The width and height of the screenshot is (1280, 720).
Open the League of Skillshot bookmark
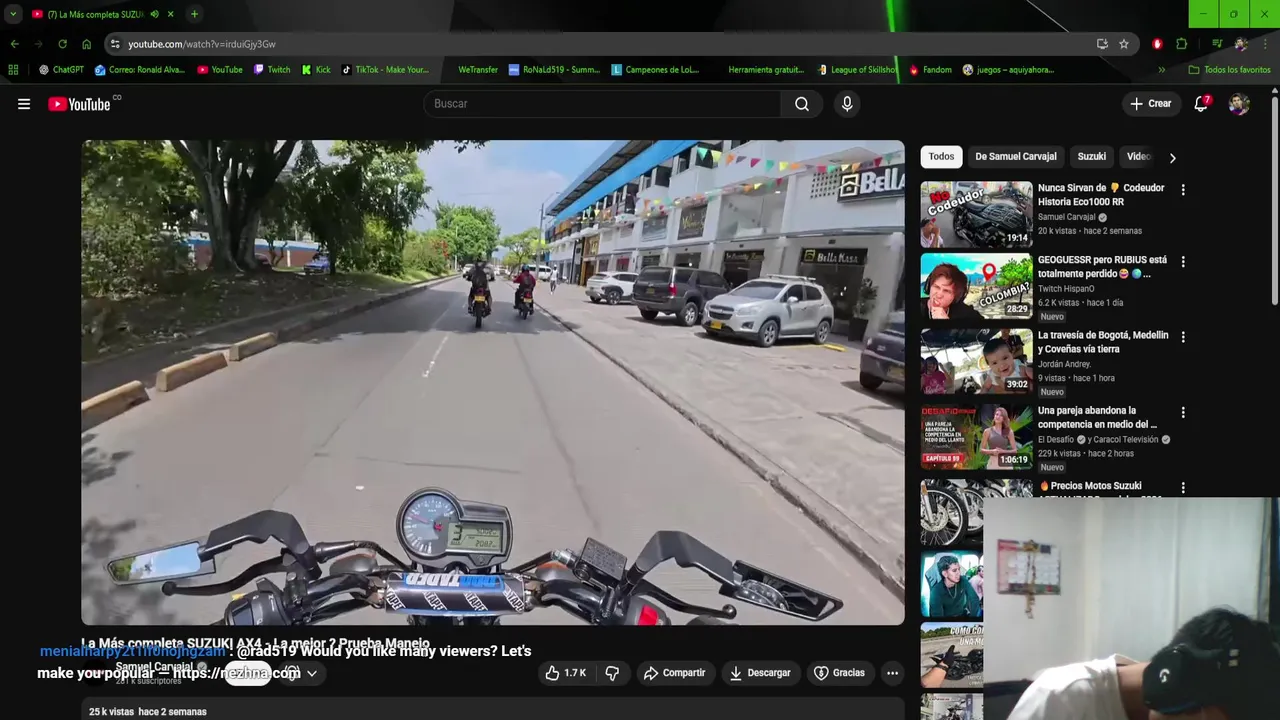(856, 70)
